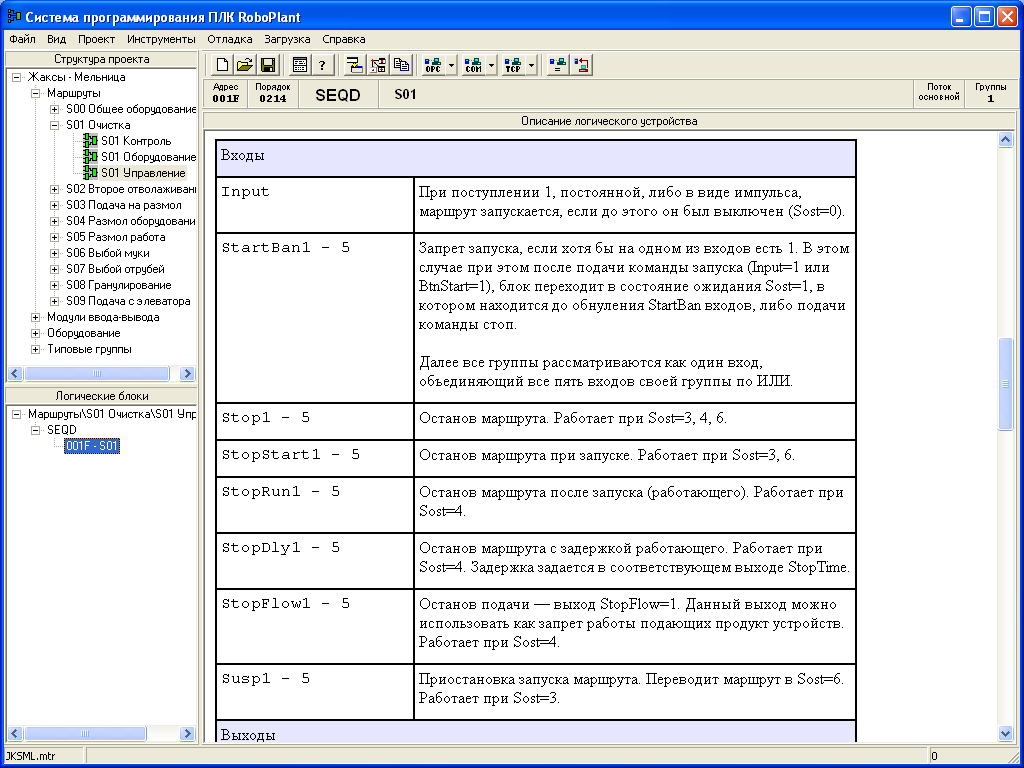Click the calculator toolbar icon
The height and width of the screenshot is (768, 1024).
[x=300, y=65]
